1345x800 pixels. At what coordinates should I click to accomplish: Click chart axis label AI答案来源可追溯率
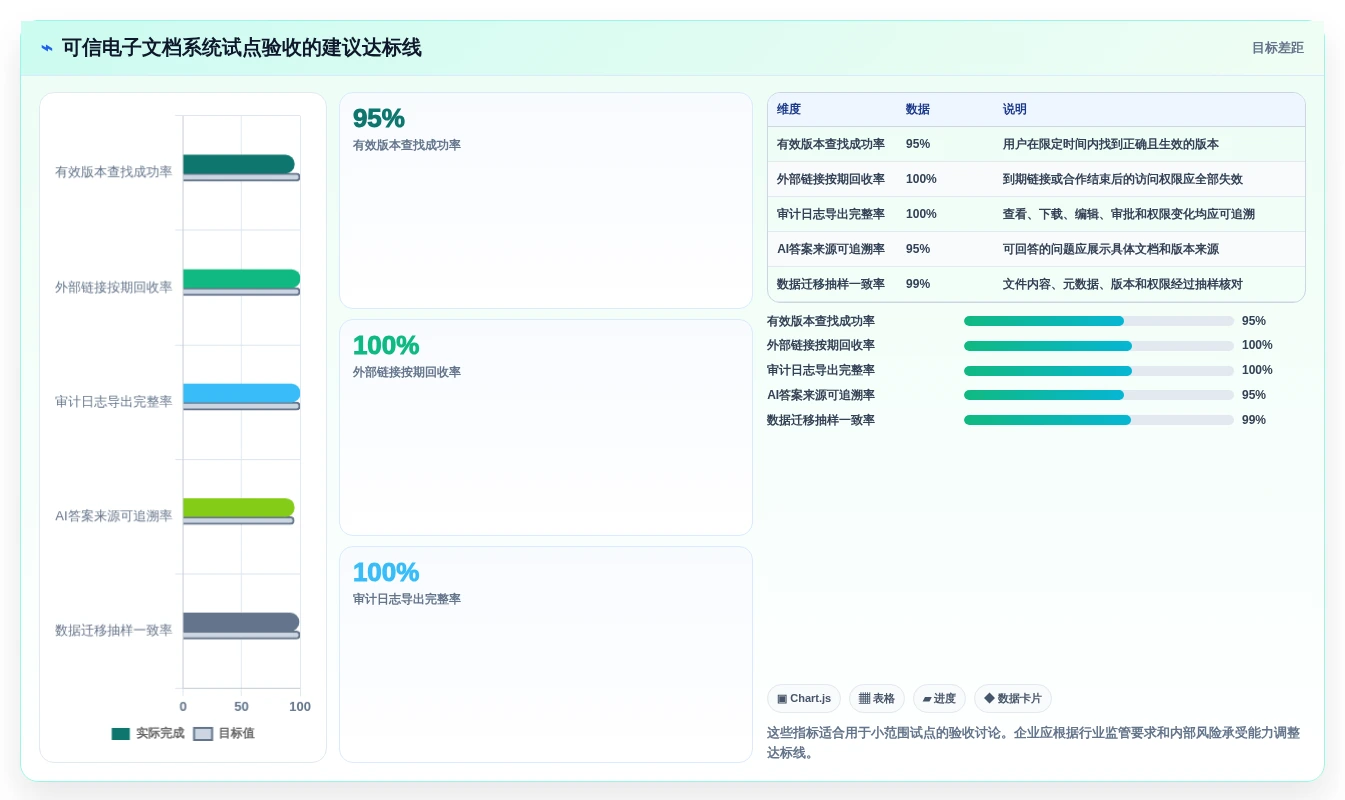[113, 516]
